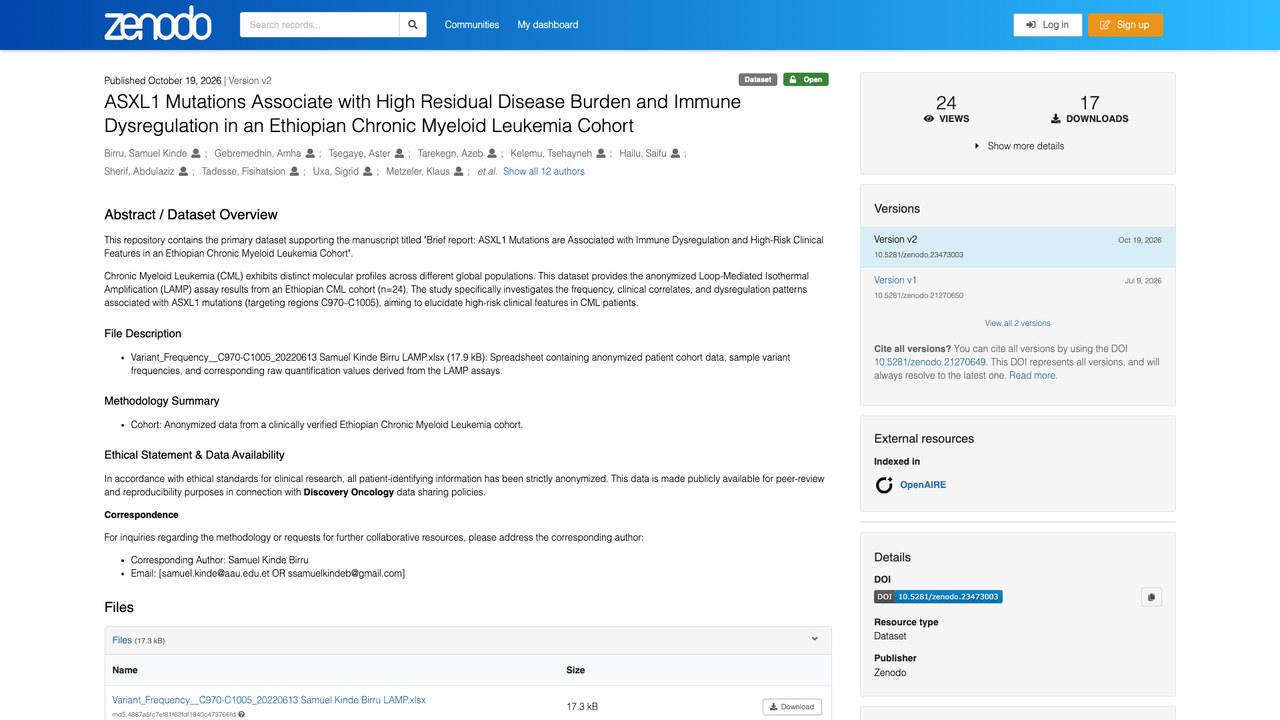Viewport: 1280px width, 720px height.
Task: Copy the DOI with the clipboard icon
Action: (1151, 597)
